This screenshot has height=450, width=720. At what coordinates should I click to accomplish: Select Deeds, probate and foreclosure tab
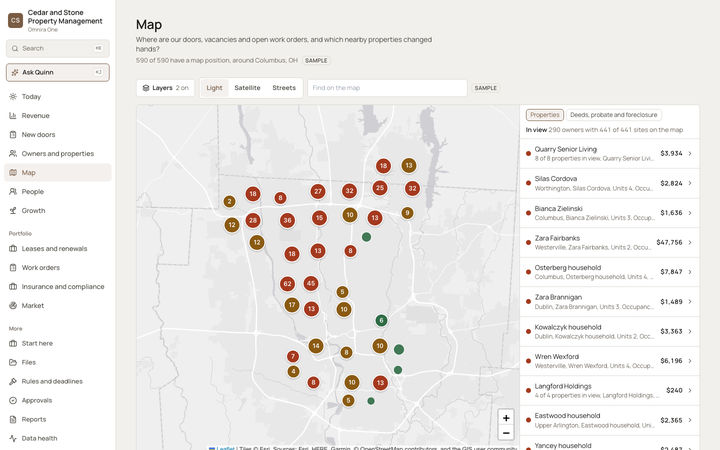coord(613,115)
